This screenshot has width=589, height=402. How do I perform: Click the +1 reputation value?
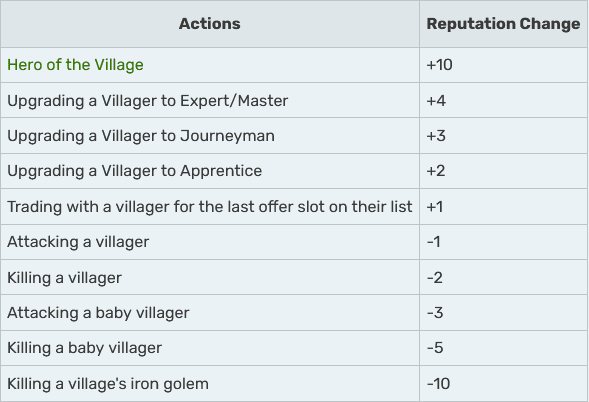(435, 207)
